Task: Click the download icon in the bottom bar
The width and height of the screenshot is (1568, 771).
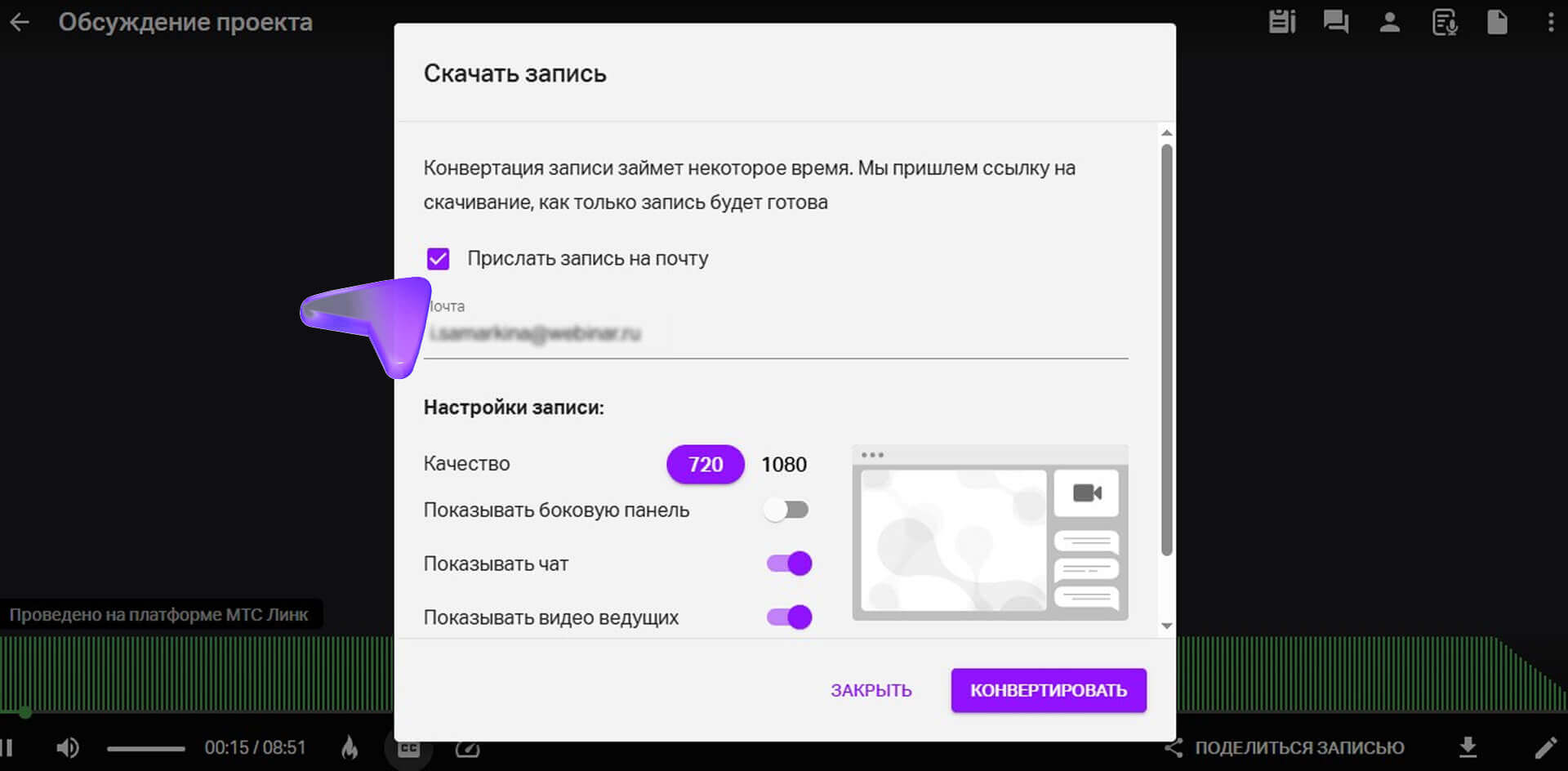Action: tap(1468, 747)
